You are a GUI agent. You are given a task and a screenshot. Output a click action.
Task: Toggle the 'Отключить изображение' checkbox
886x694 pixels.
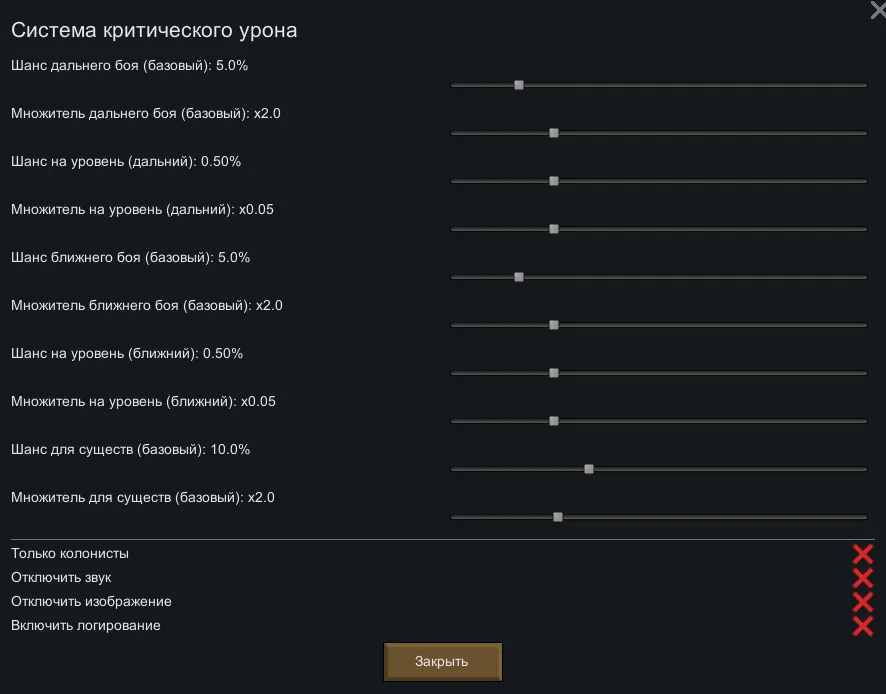click(862, 602)
